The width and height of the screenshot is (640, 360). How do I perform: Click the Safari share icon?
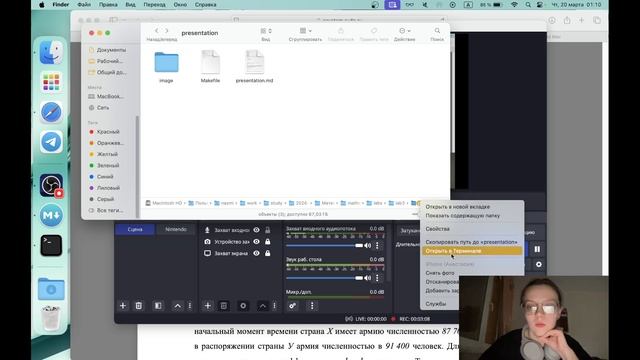[x=567, y=20]
